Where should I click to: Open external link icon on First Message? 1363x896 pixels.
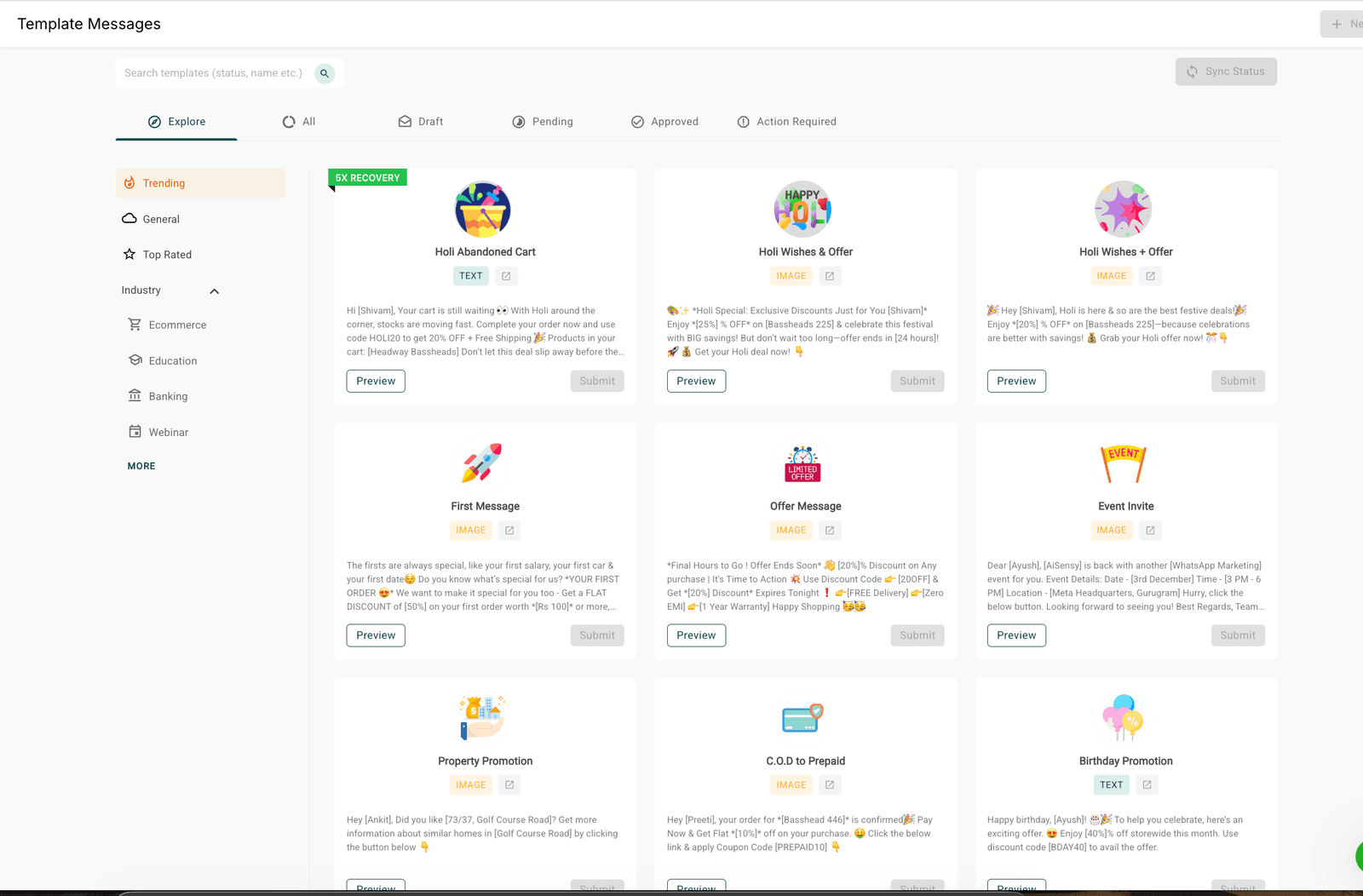pyautogui.click(x=509, y=531)
